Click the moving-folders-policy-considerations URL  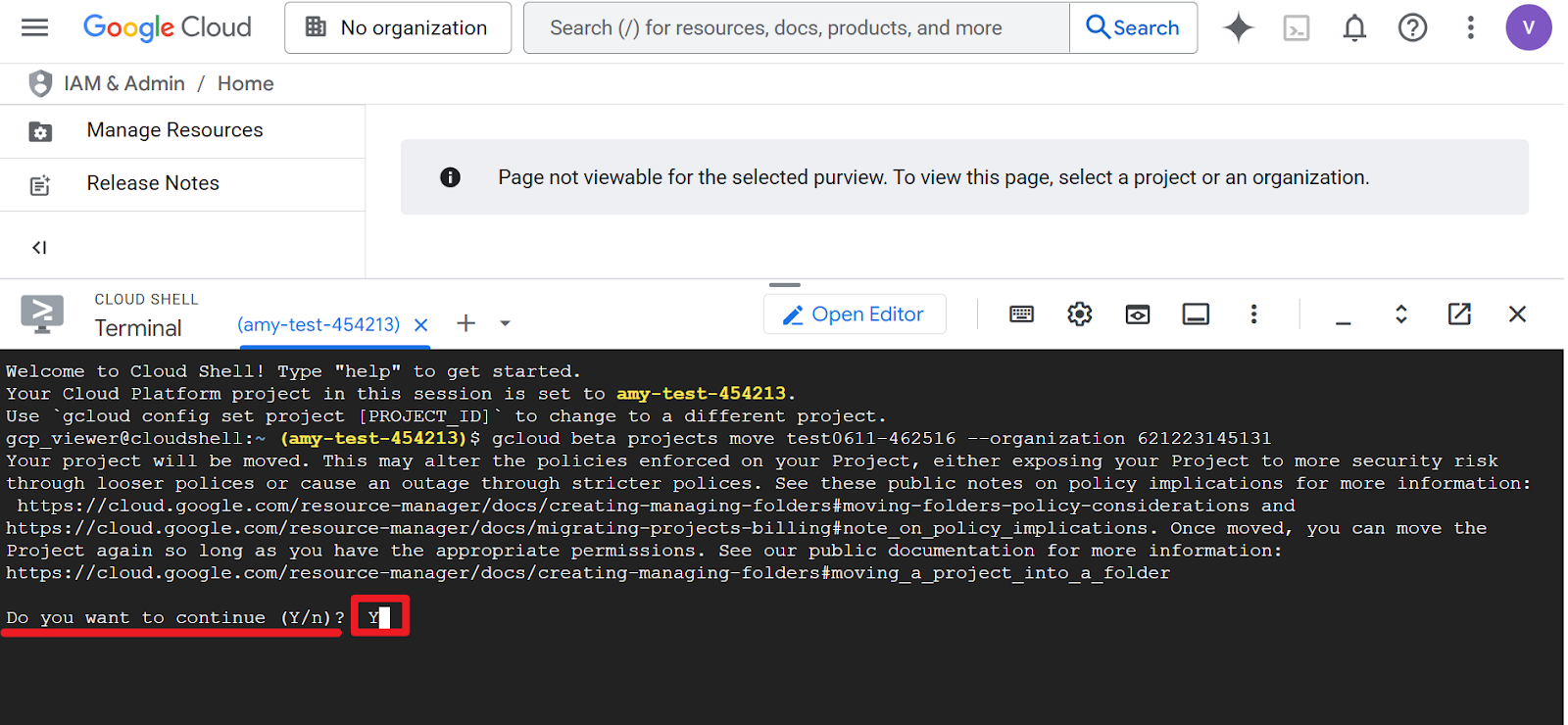[x=633, y=506]
